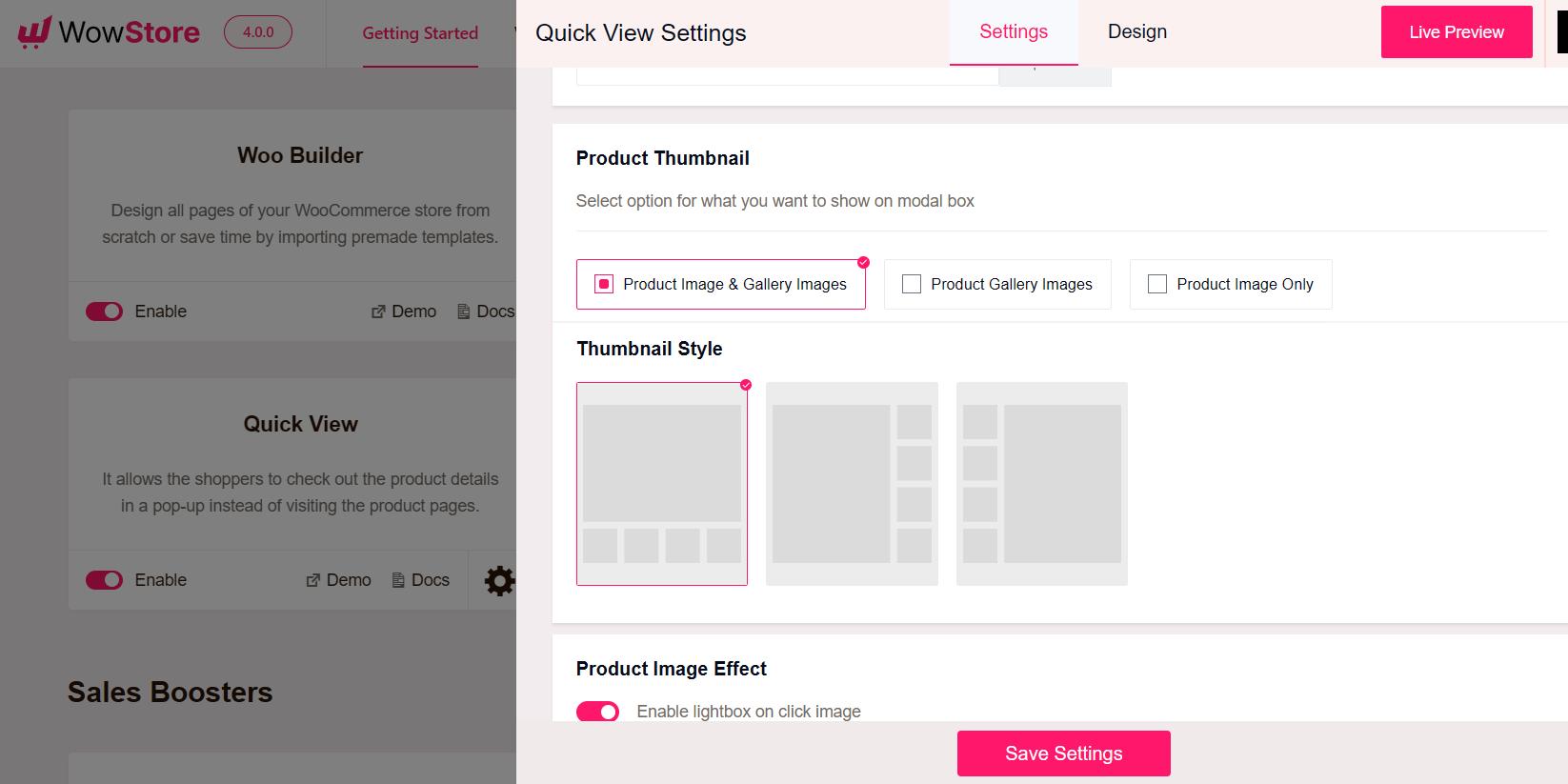Click the 4.0.0 version badge

pos(257,31)
